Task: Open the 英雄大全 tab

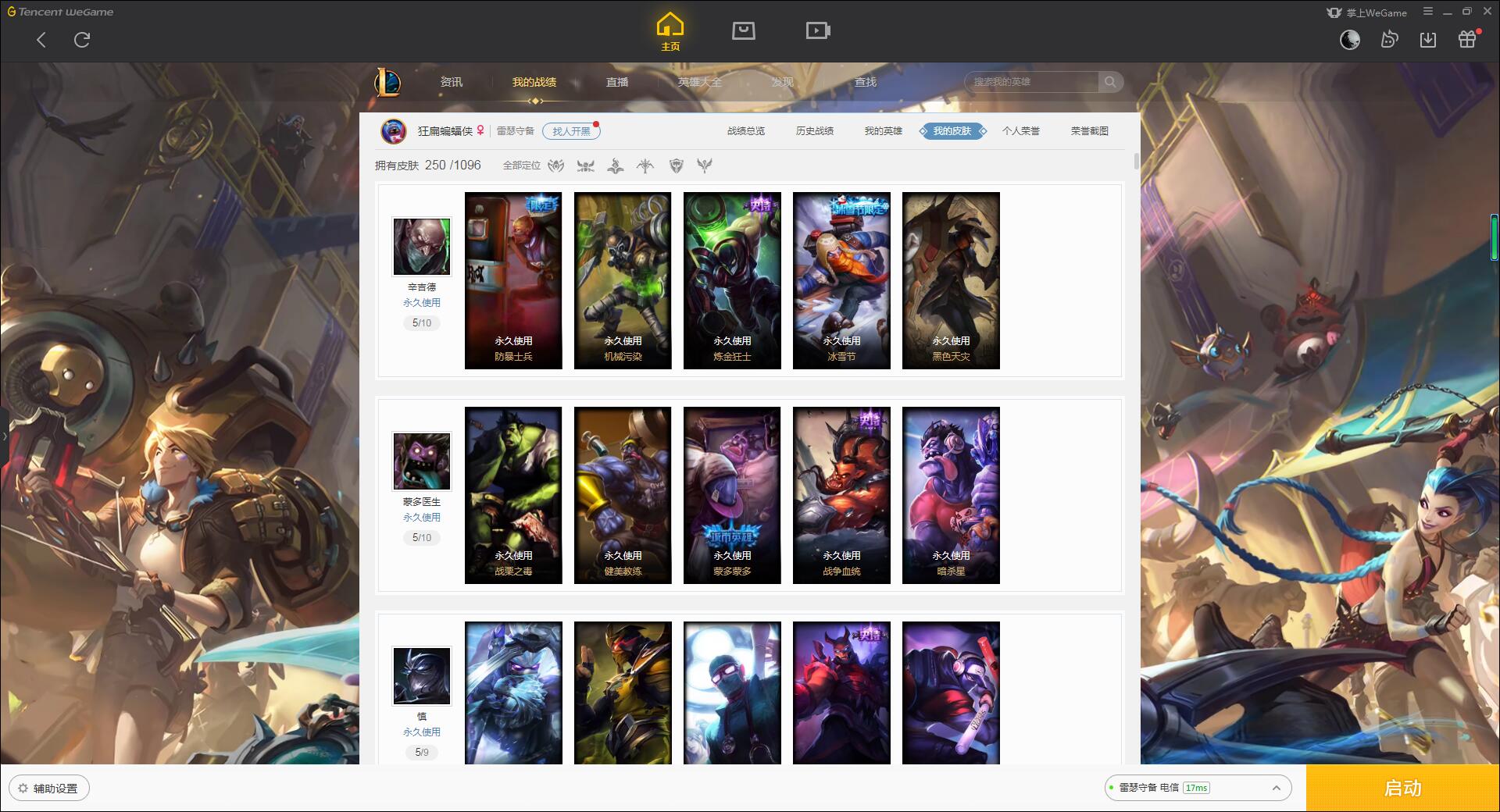Action: [x=700, y=82]
